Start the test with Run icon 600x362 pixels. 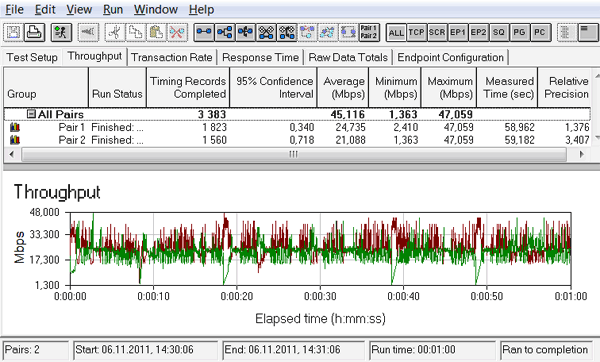tap(61, 33)
